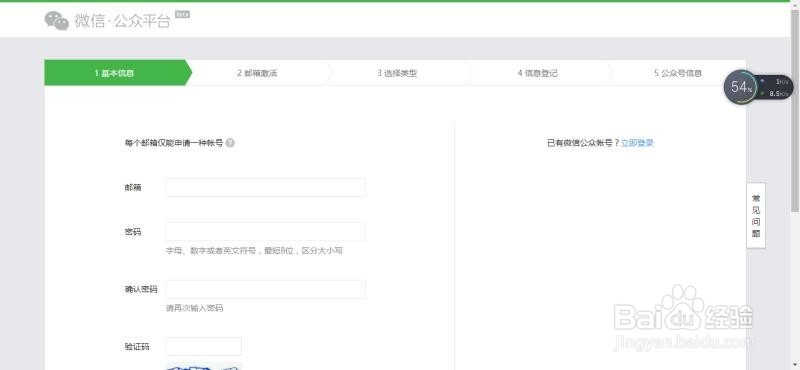800x370 pixels.
Task: Open the 常见问题 side panel
Action: click(x=756, y=216)
